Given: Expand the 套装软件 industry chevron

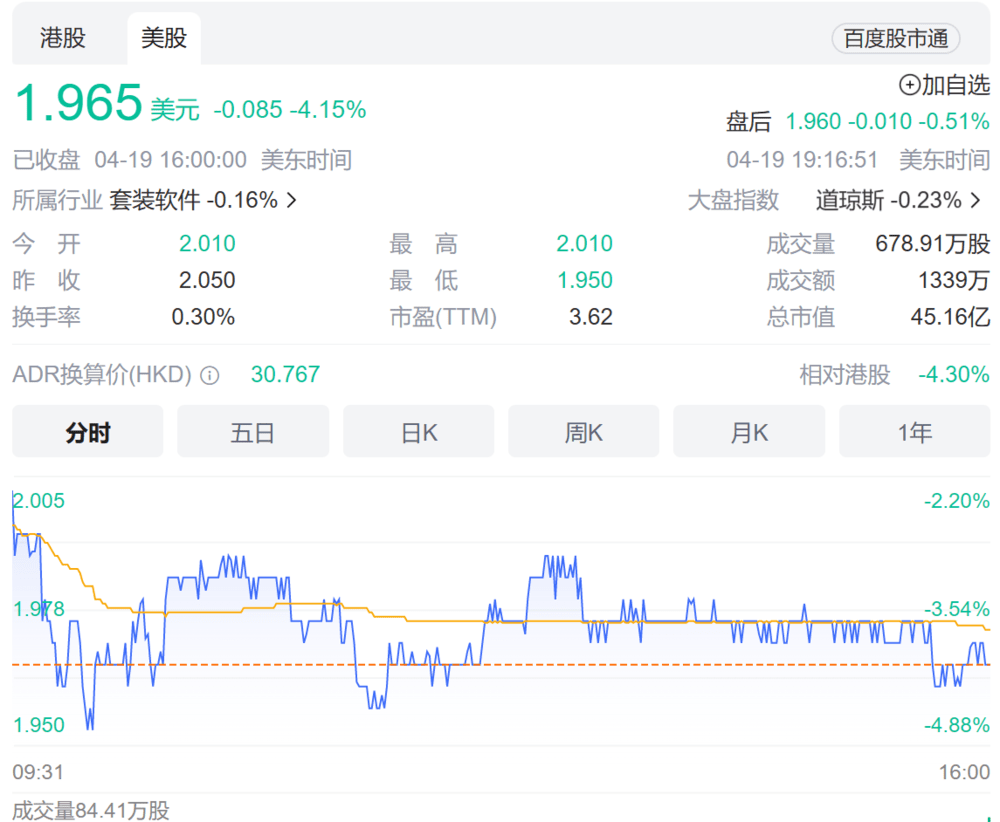Looking at the screenshot, I should (x=291, y=200).
